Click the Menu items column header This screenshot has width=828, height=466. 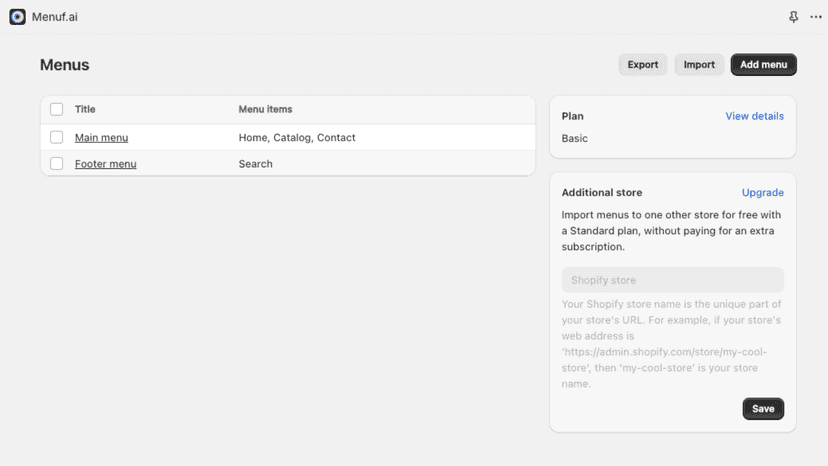pyautogui.click(x=265, y=109)
